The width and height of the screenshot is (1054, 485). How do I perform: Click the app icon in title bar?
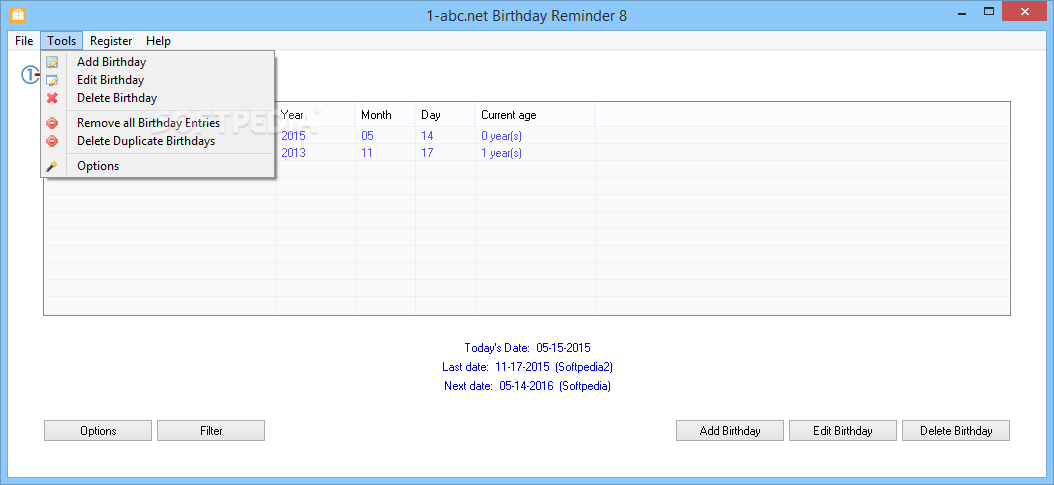[18, 13]
